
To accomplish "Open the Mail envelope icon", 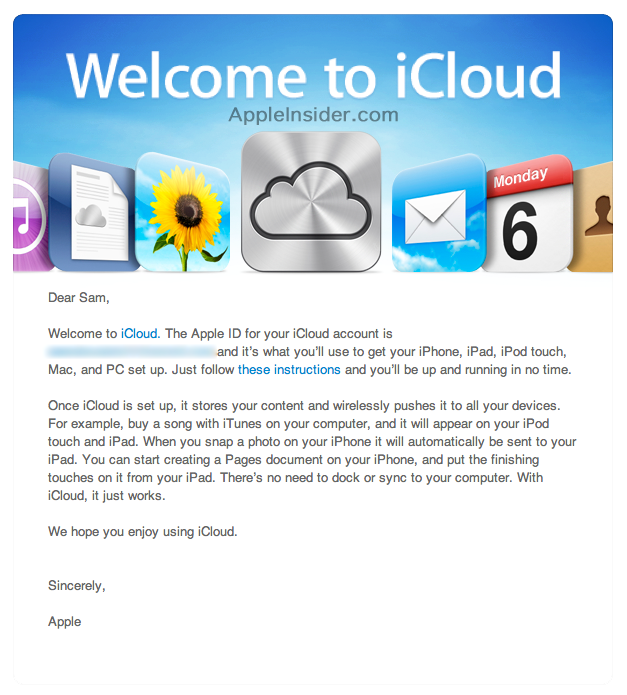I will tap(435, 216).
